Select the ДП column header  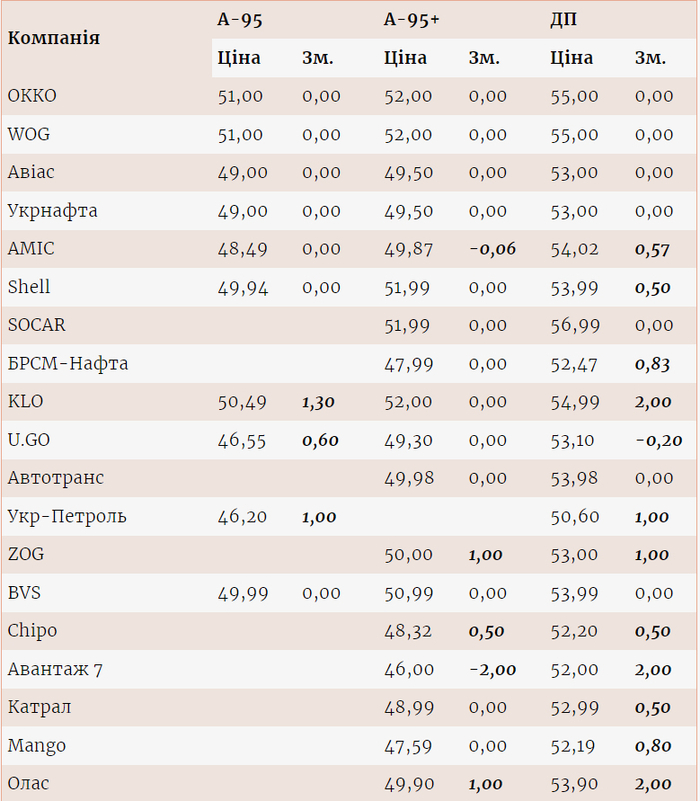pyautogui.click(x=563, y=19)
